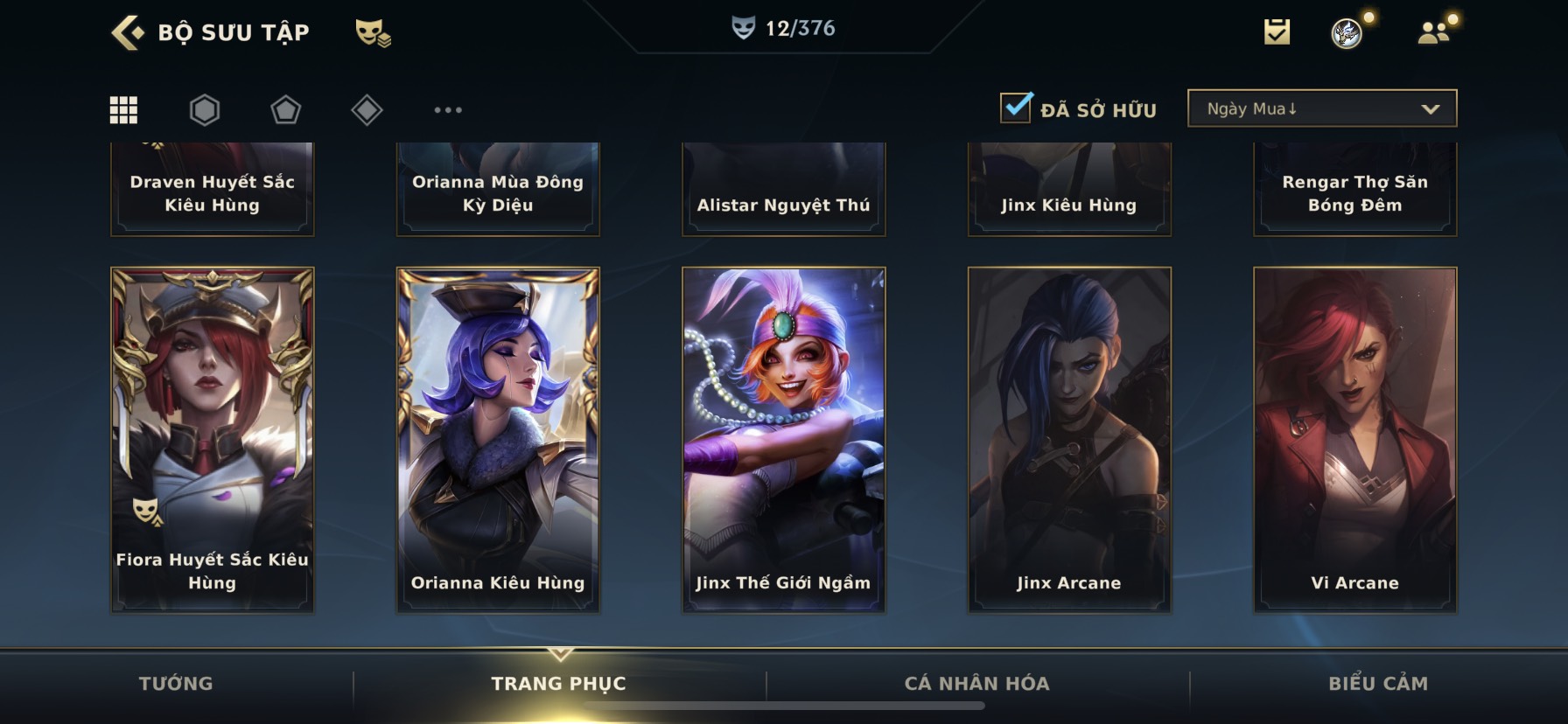Switch to the Tướng tab
Image resolution: width=1568 pixels, height=724 pixels.
[x=176, y=684]
